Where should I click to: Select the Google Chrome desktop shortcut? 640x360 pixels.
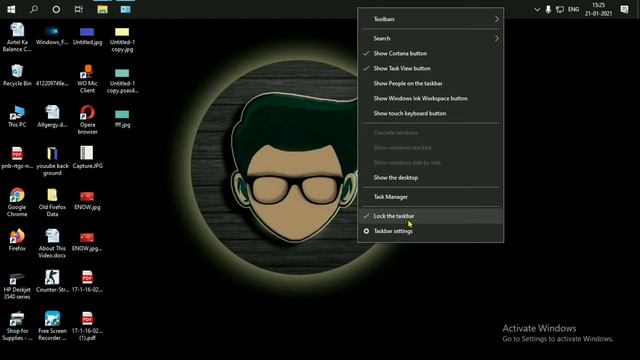[x=17, y=202]
